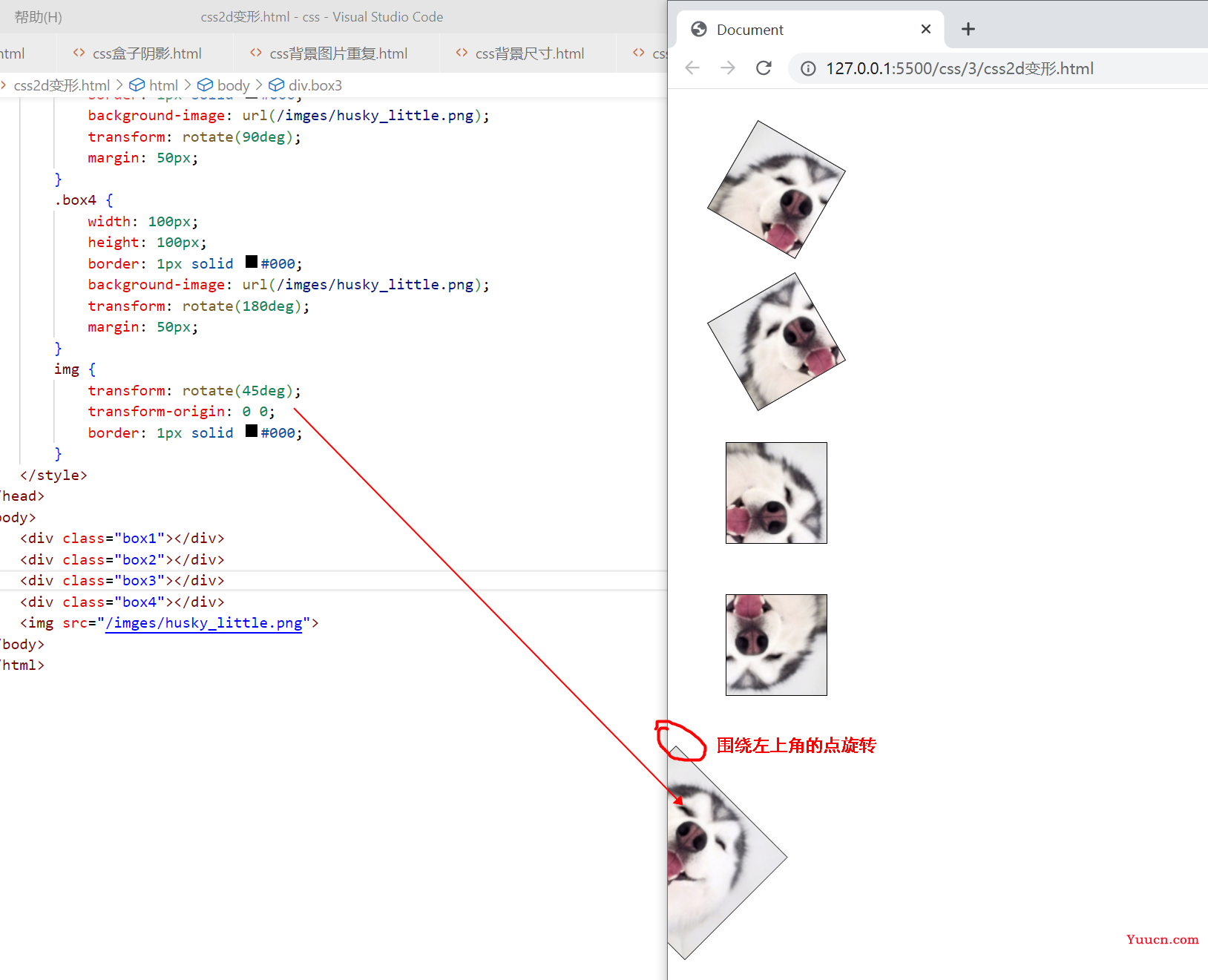Reload the browser page

point(764,68)
